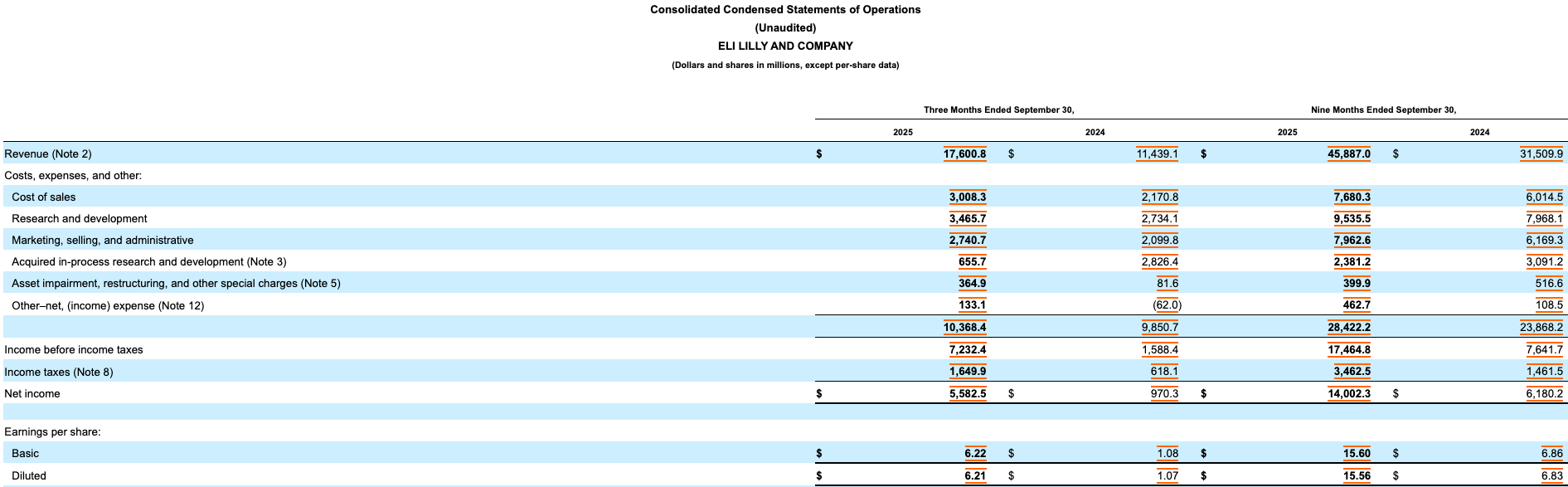
Task: Click the 17,600.8 revenue value
Action: pos(964,153)
